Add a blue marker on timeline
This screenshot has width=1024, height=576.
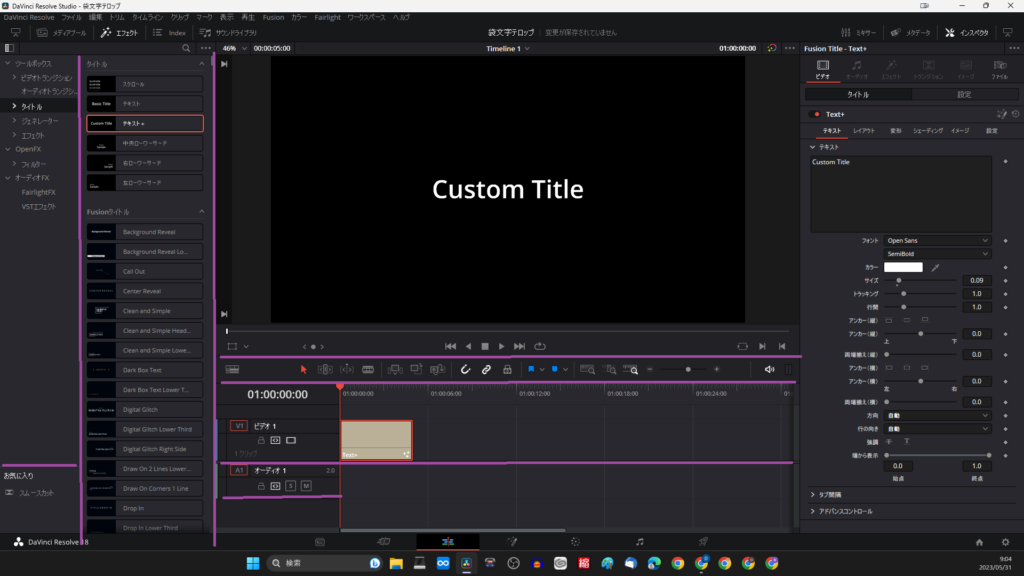pyautogui.click(x=554, y=370)
